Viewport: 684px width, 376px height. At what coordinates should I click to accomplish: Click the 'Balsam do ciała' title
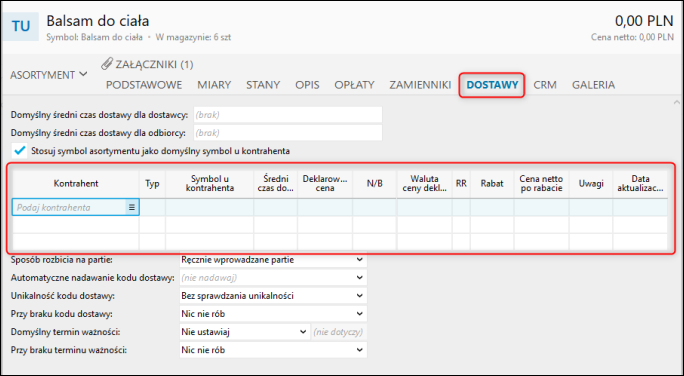point(98,21)
